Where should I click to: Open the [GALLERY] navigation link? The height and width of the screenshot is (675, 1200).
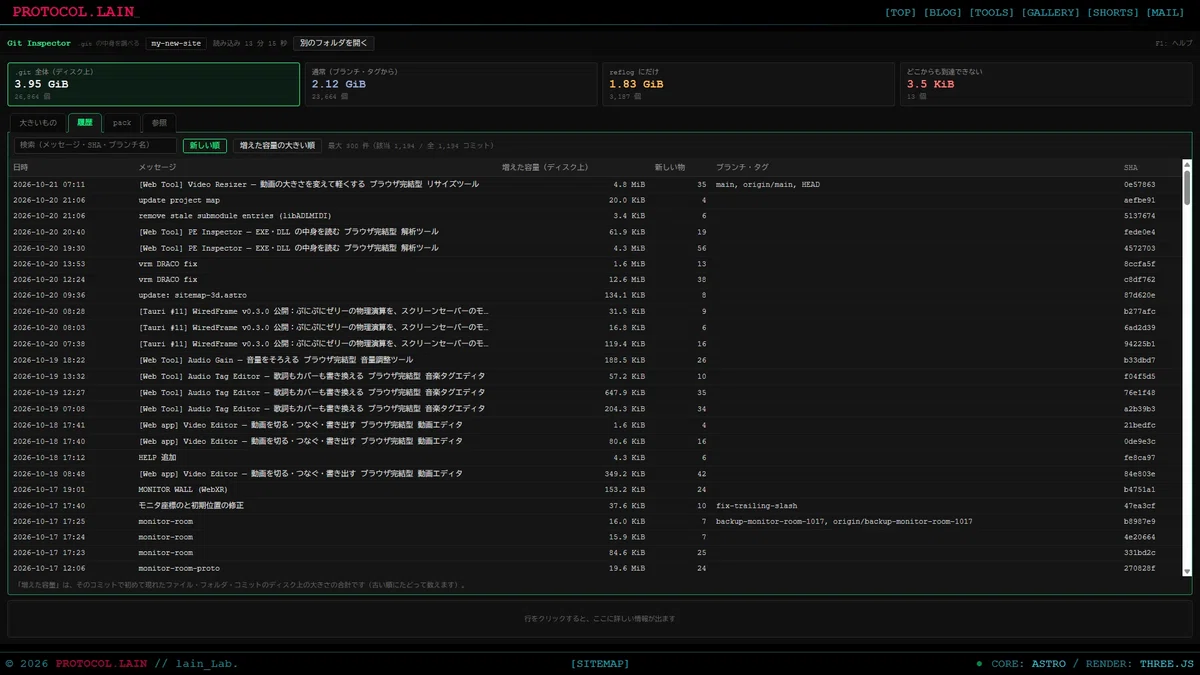coord(1050,13)
